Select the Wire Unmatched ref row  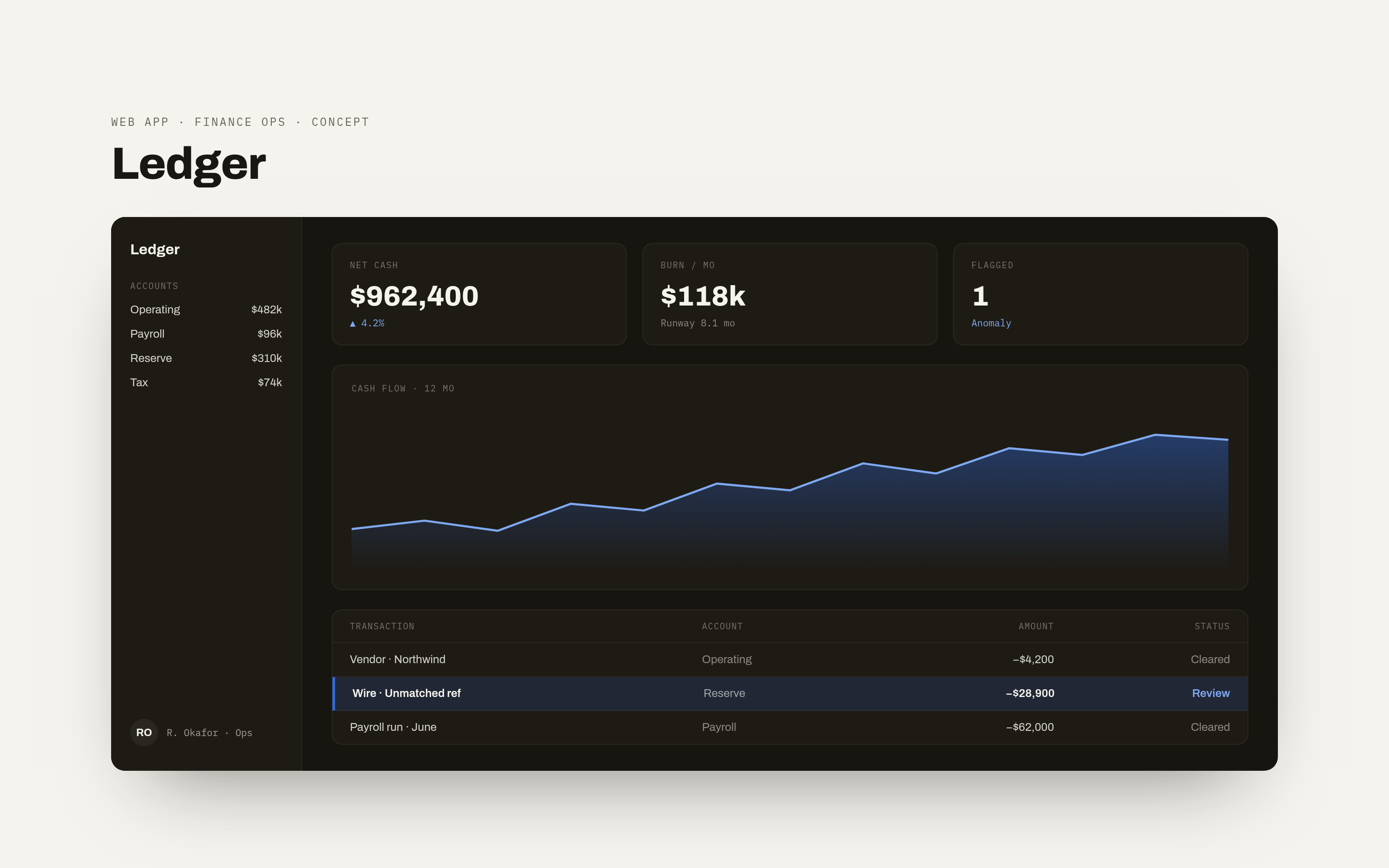pos(790,694)
